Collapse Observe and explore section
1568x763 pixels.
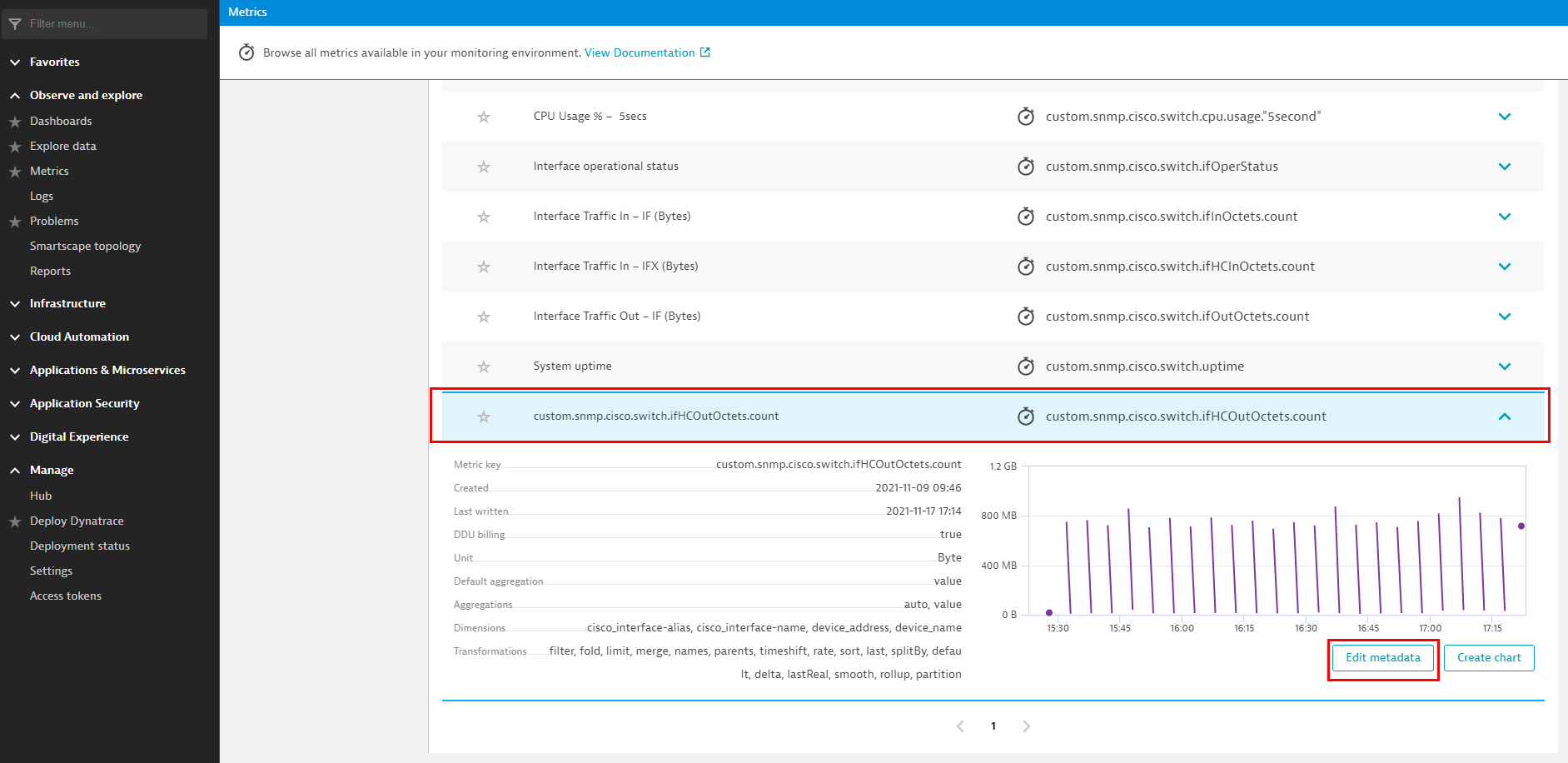tap(15, 96)
